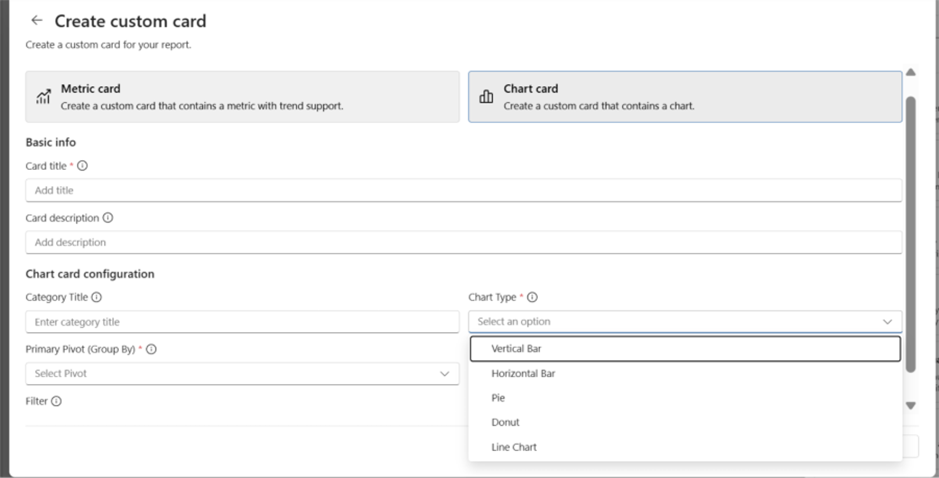The height and width of the screenshot is (478, 939).
Task: Choose Vertical Bar from chart types
Action: coord(684,349)
